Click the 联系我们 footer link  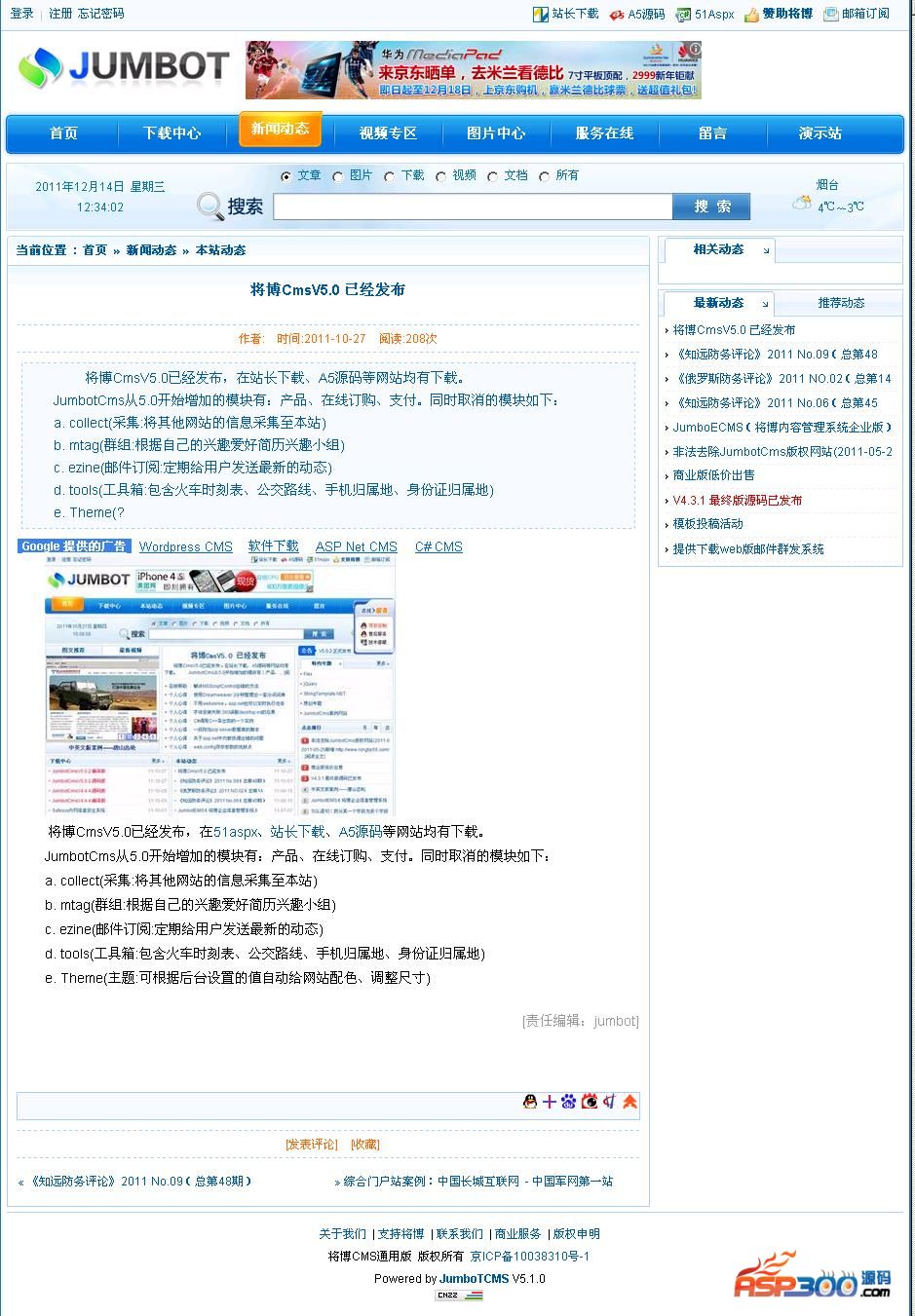click(460, 1234)
